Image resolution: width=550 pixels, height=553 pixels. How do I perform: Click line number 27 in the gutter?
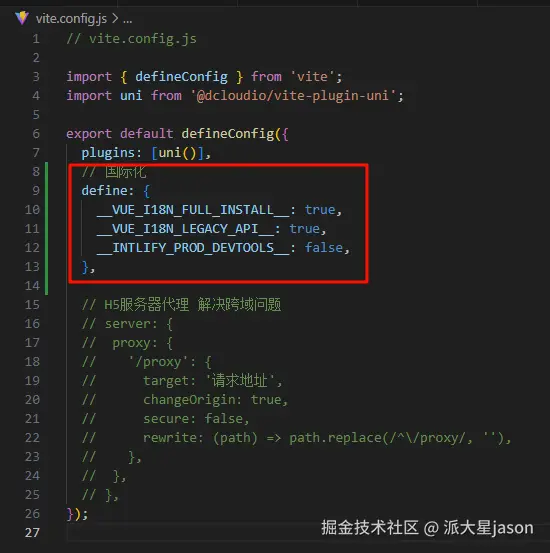pos(32,533)
